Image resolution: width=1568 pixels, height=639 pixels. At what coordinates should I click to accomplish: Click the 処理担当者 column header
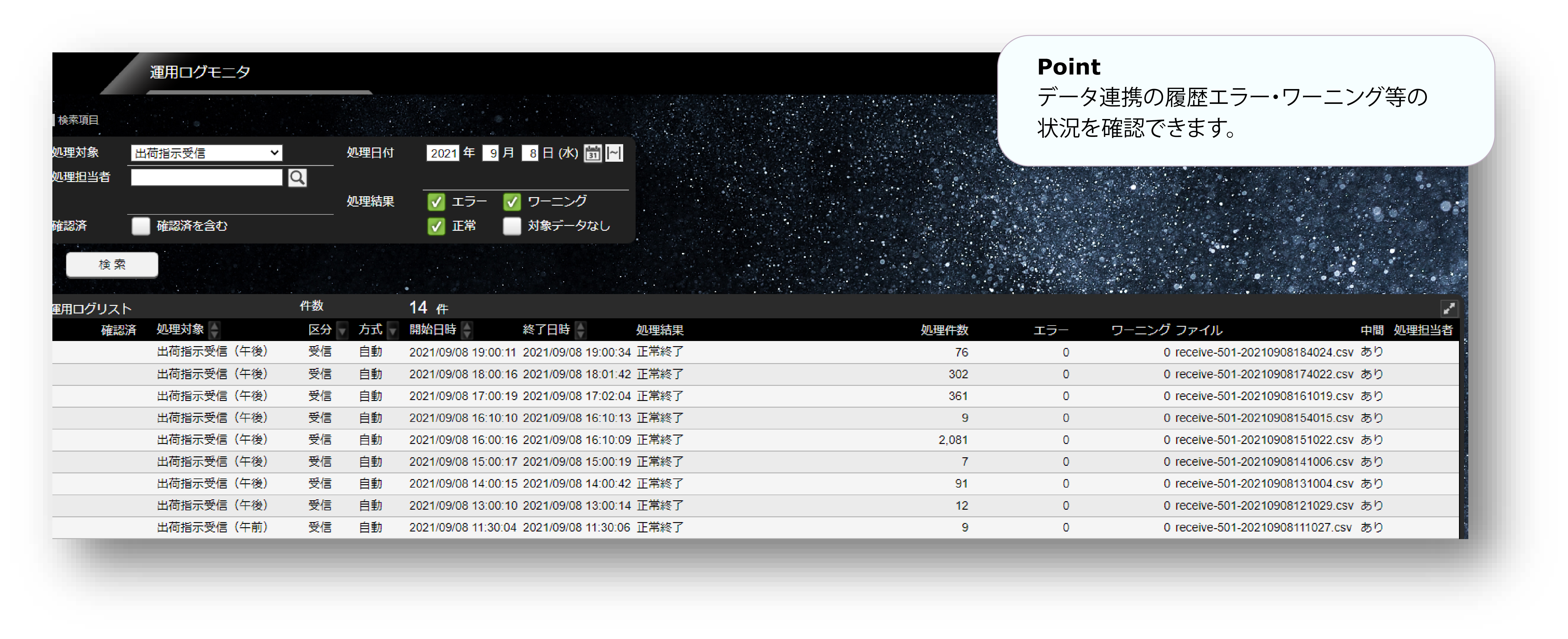[x=1423, y=330]
